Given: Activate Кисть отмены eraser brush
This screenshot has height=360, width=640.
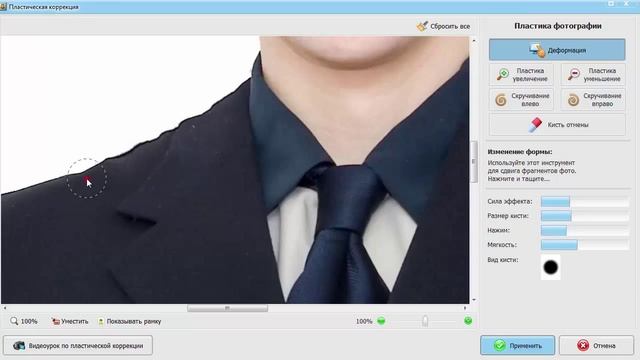Looking at the screenshot, I should 557,124.
